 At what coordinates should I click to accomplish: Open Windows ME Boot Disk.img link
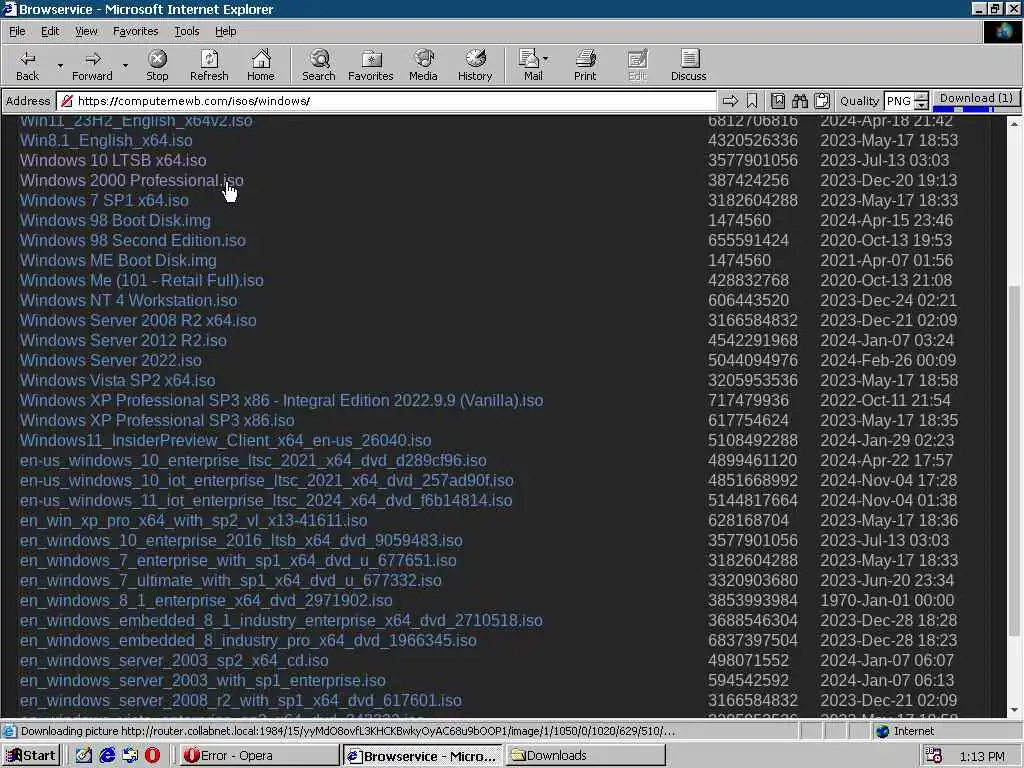(118, 261)
